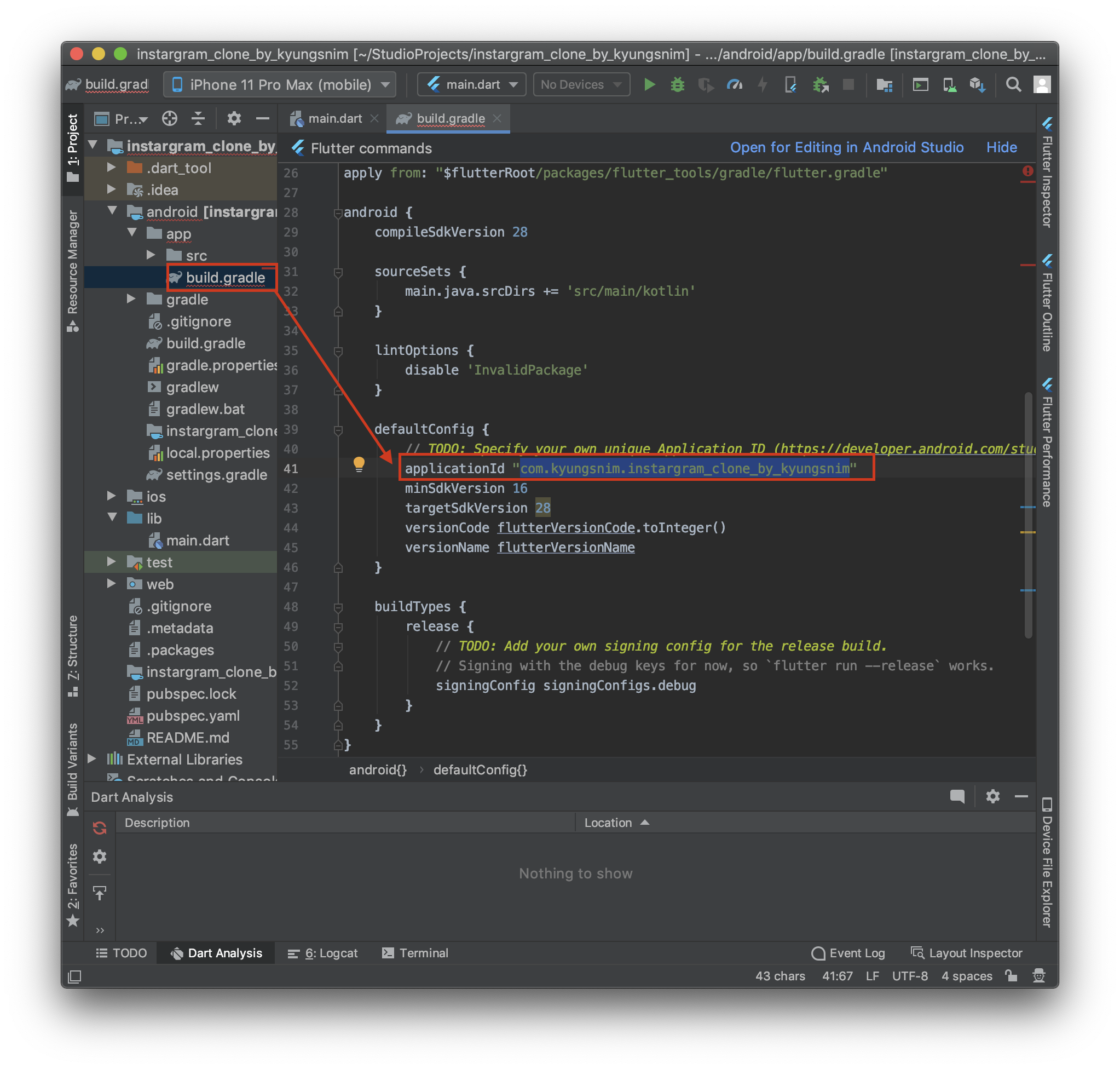Click the green Run button
This screenshot has width=1120, height=1069.
(649, 85)
